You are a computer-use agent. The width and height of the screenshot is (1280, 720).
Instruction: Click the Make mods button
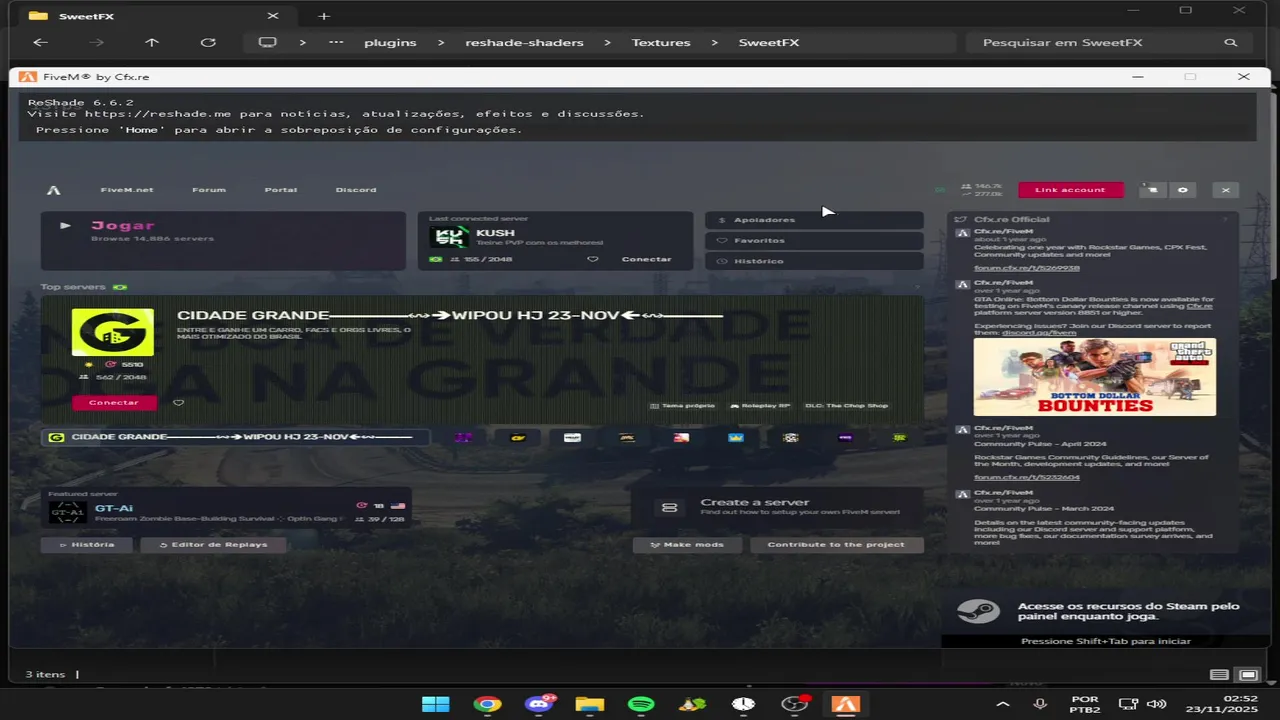[687, 545]
